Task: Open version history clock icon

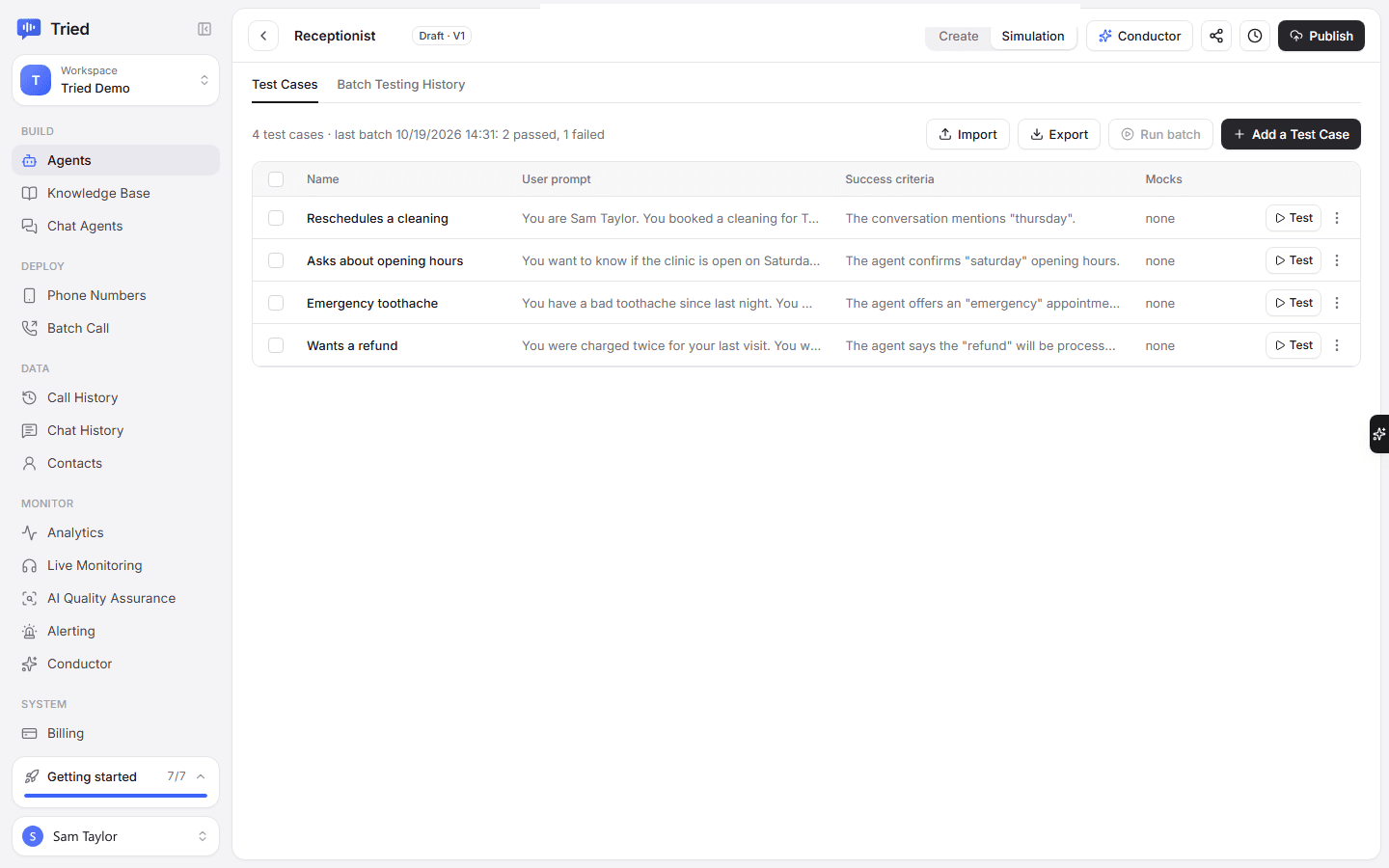Action: 1255,36
